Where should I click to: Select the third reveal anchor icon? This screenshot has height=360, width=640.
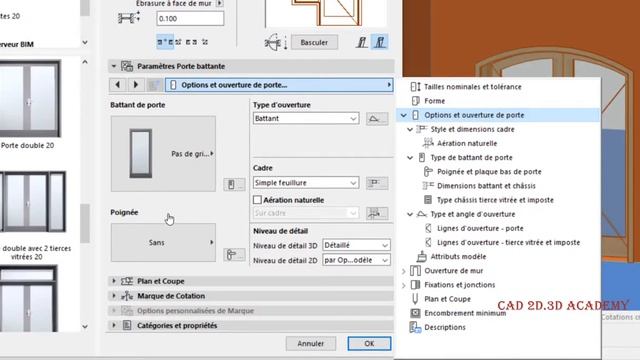pos(191,42)
